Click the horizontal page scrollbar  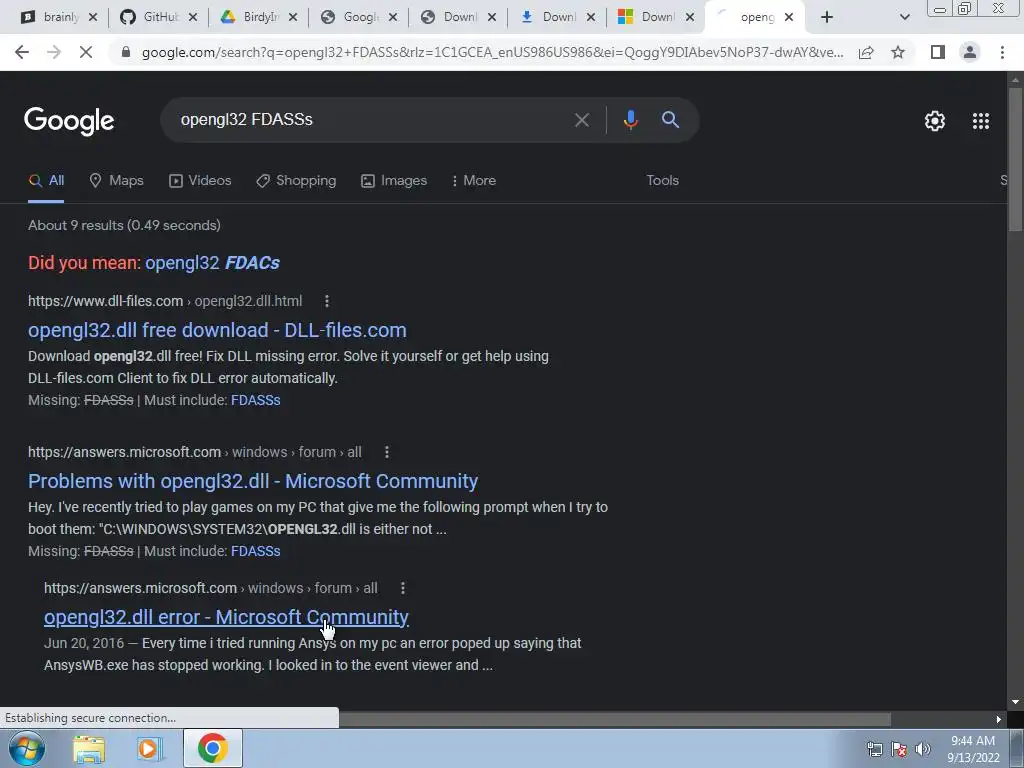click(614, 719)
